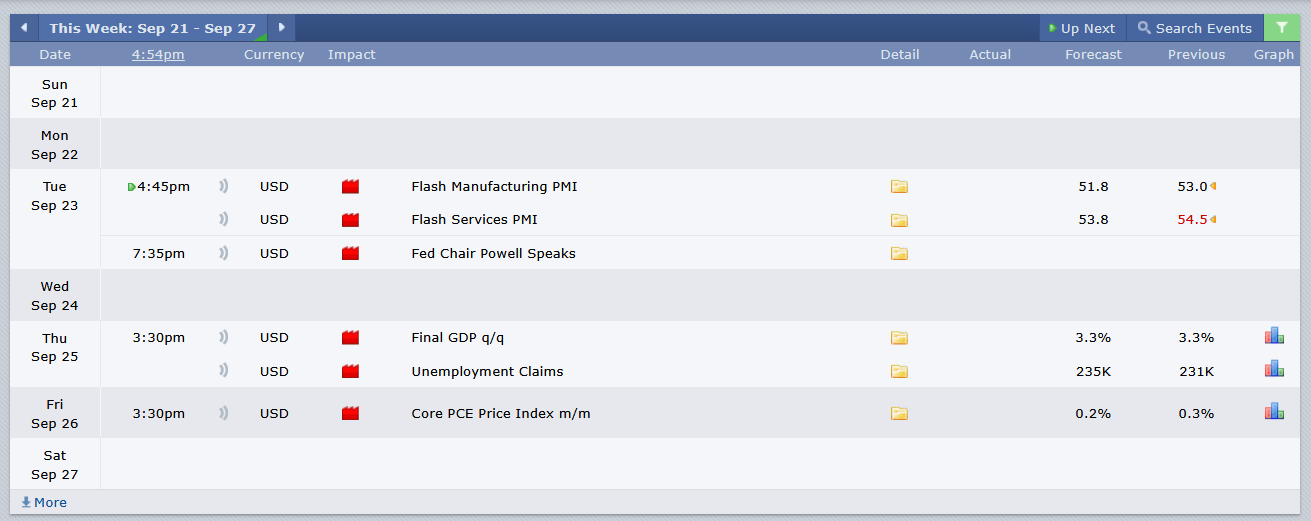The width and height of the screenshot is (1311, 521).
Task: Show graph for Unemployment Claims
Action: [1273, 370]
